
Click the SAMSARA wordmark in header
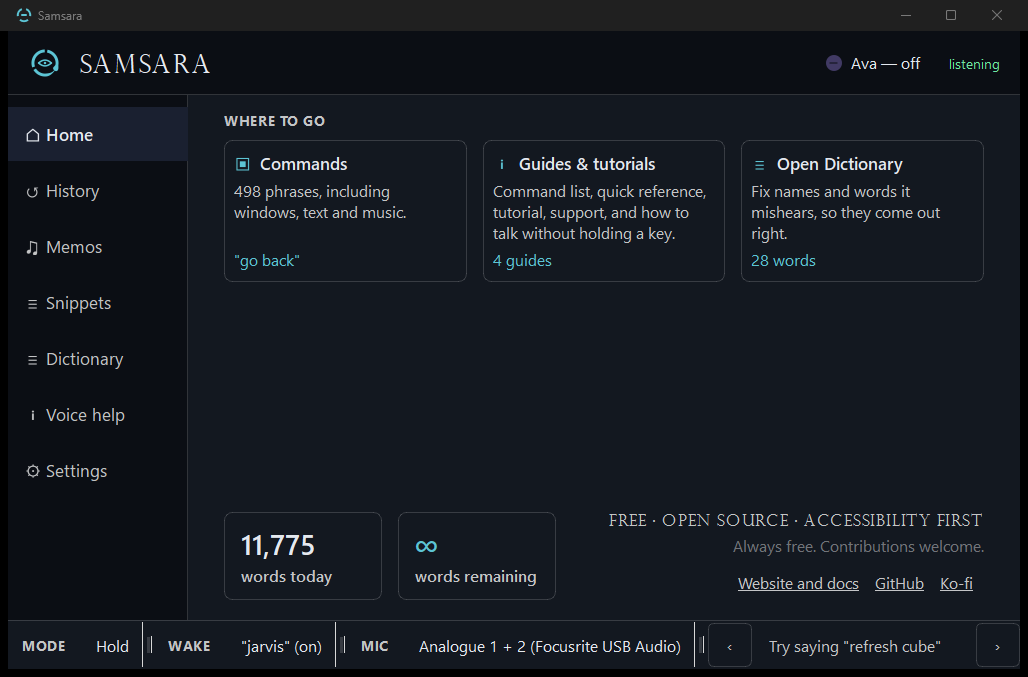pyautogui.click(x=144, y=64)
